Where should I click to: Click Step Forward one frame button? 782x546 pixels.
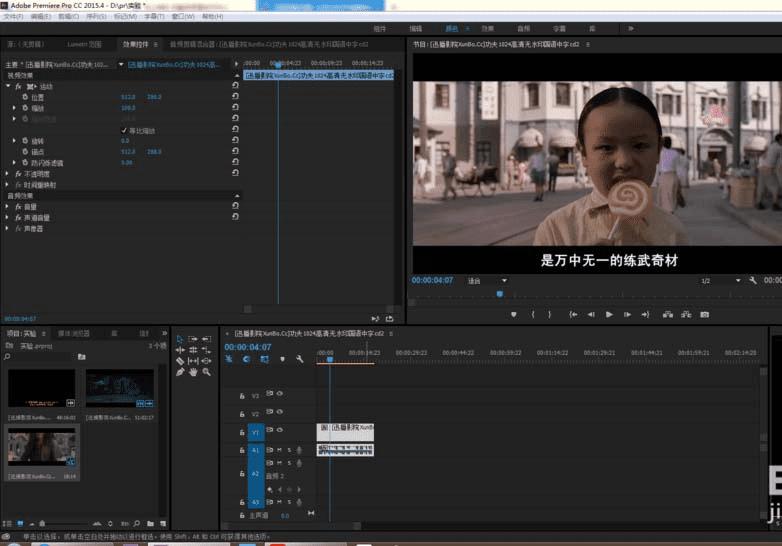(625, 314)
